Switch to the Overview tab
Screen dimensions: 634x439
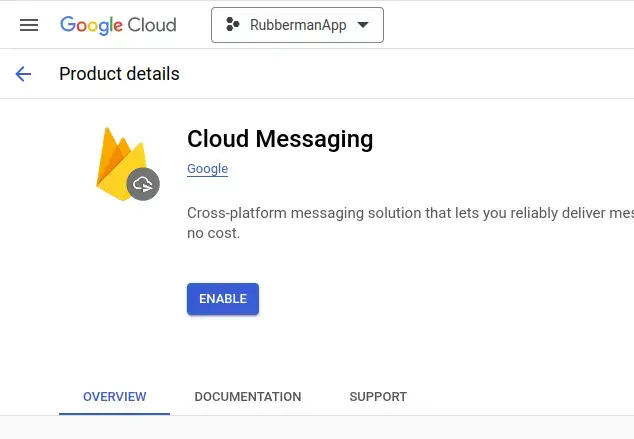point(114,397)
